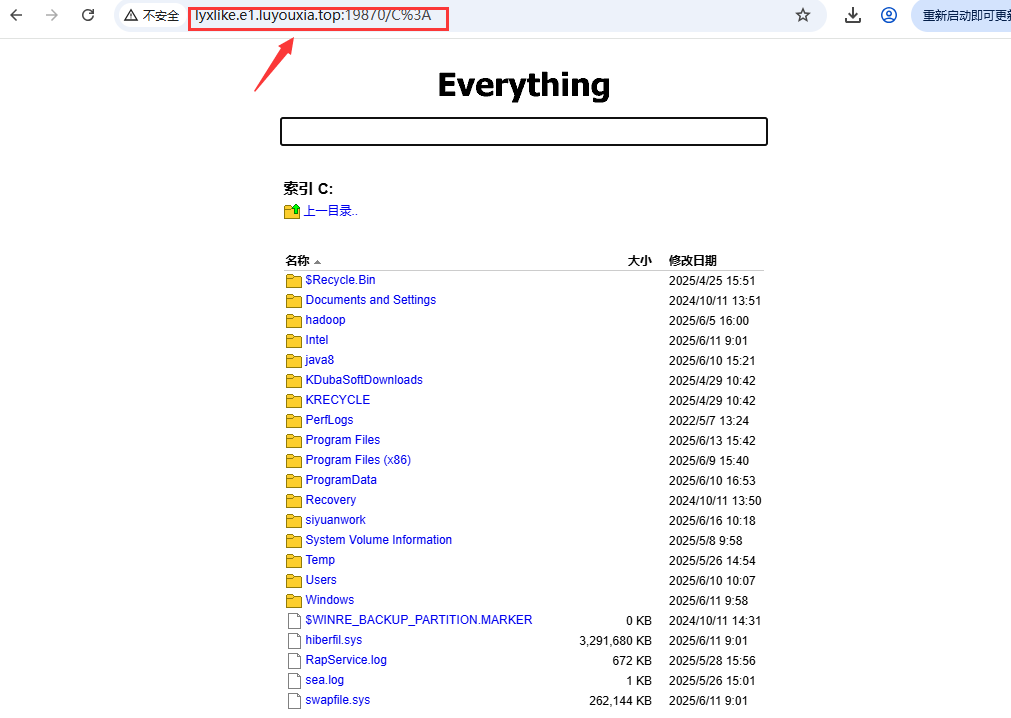Click folder icon beside Users
The width and height of the screenshot is (1011, 718).
(294, 580)
